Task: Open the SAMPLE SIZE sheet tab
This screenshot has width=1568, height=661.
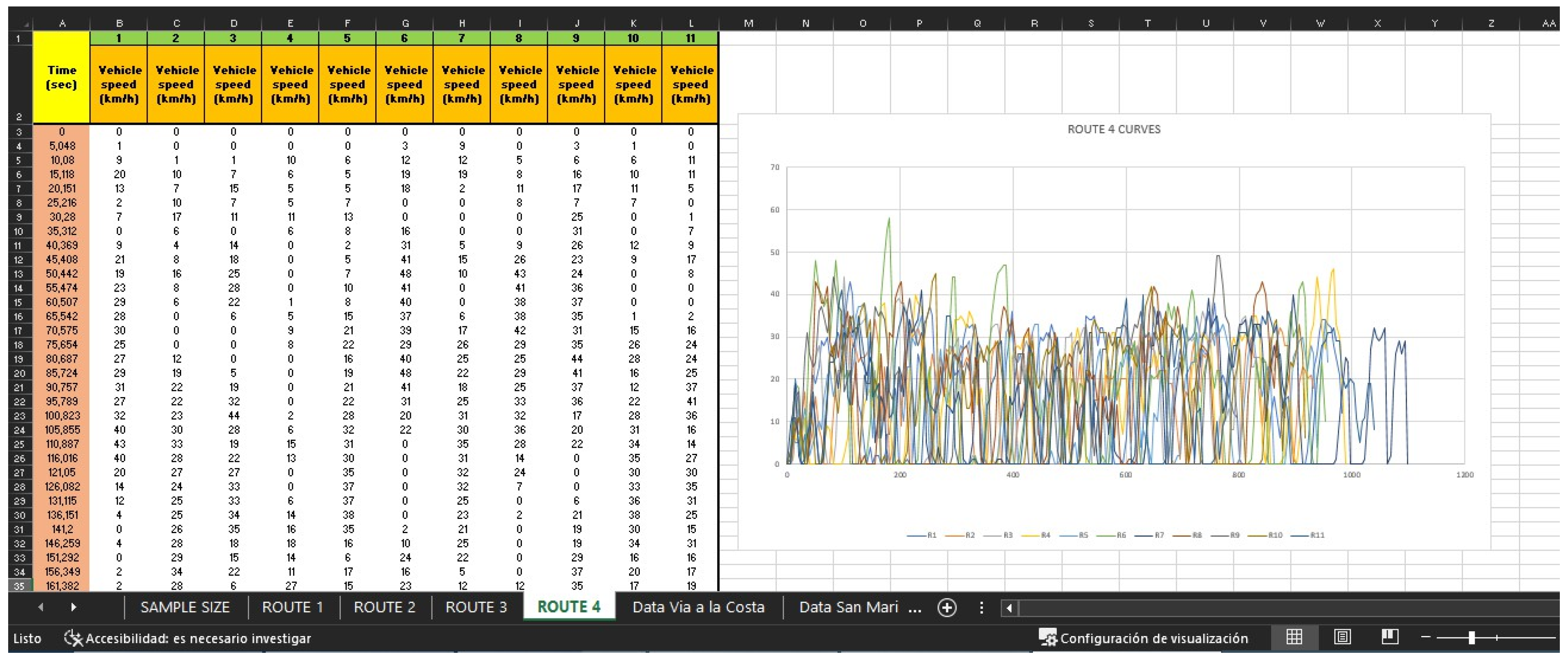Action: click(185, 608)
